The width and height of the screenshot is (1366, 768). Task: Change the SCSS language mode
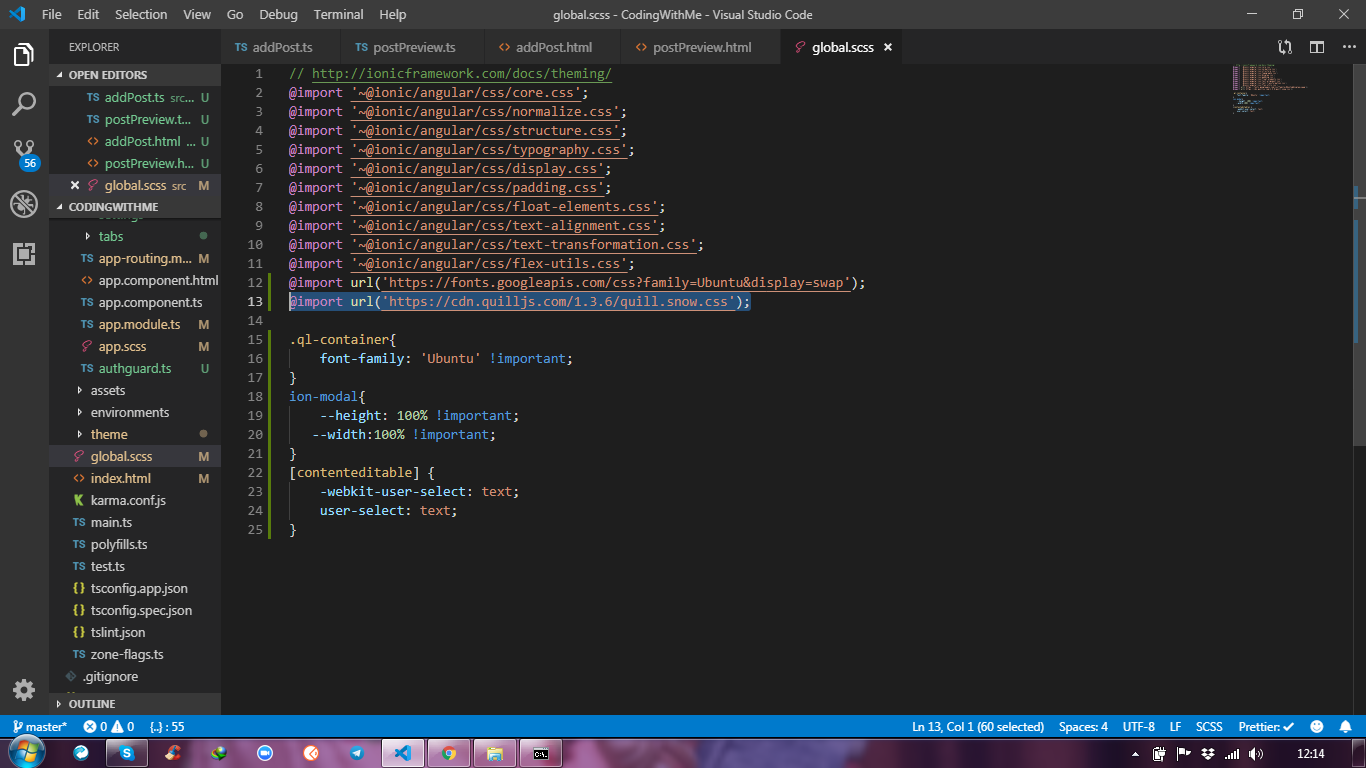pyautogui.click(x=1209, y=727)
